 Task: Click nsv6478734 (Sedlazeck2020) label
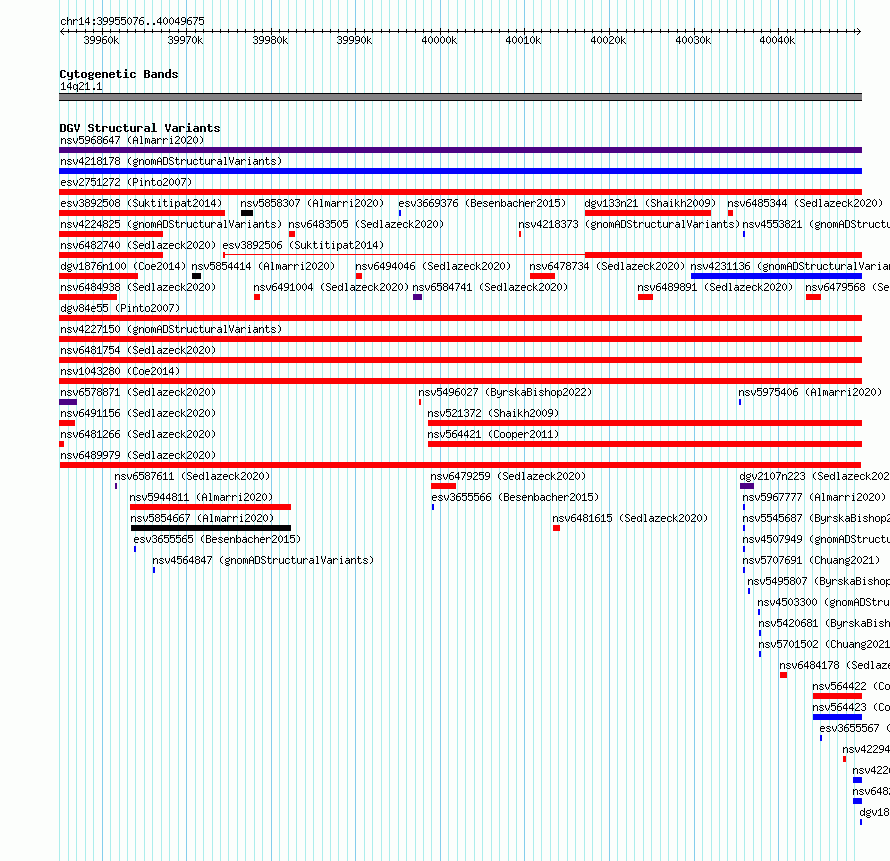pyautogui.click(x=607, y=266)
